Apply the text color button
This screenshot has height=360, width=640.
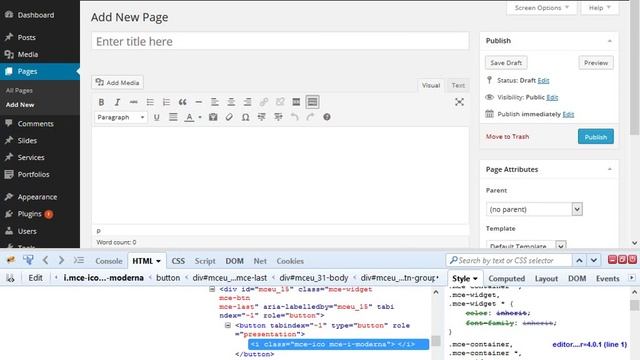[x=189, y=118]
